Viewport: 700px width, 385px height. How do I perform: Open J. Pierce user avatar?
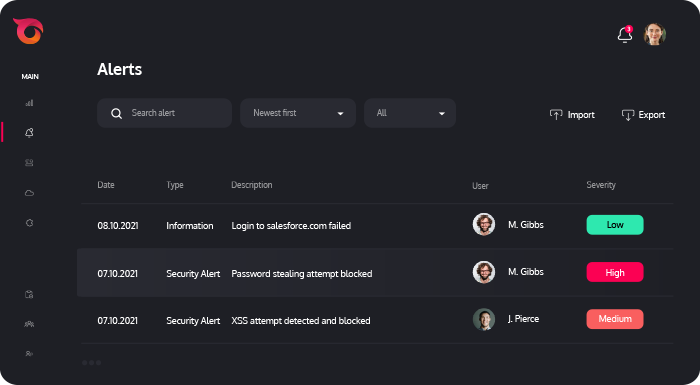pos(484,319)
